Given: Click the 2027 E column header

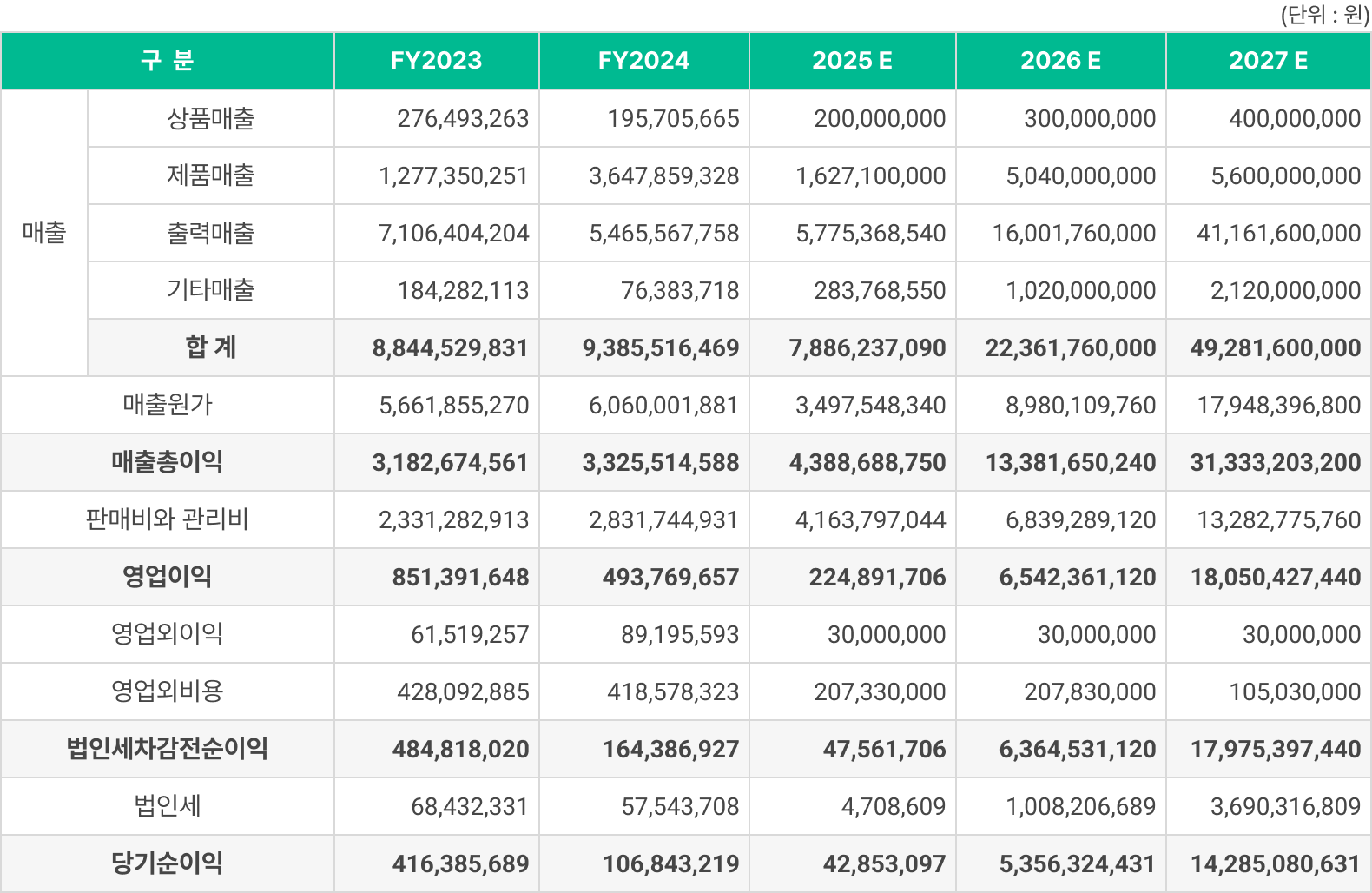Looking at the screenshot, I should pos(1268,61).
